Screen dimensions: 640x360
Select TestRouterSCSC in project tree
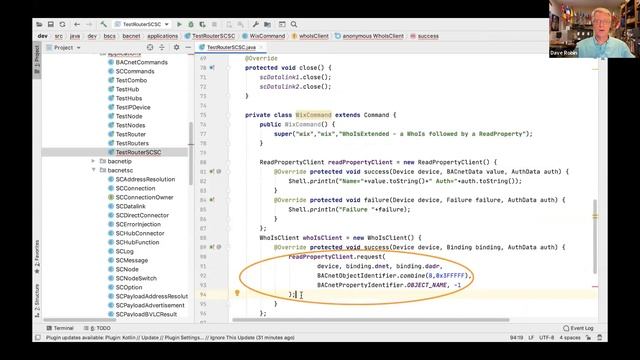tap(138, 152)
